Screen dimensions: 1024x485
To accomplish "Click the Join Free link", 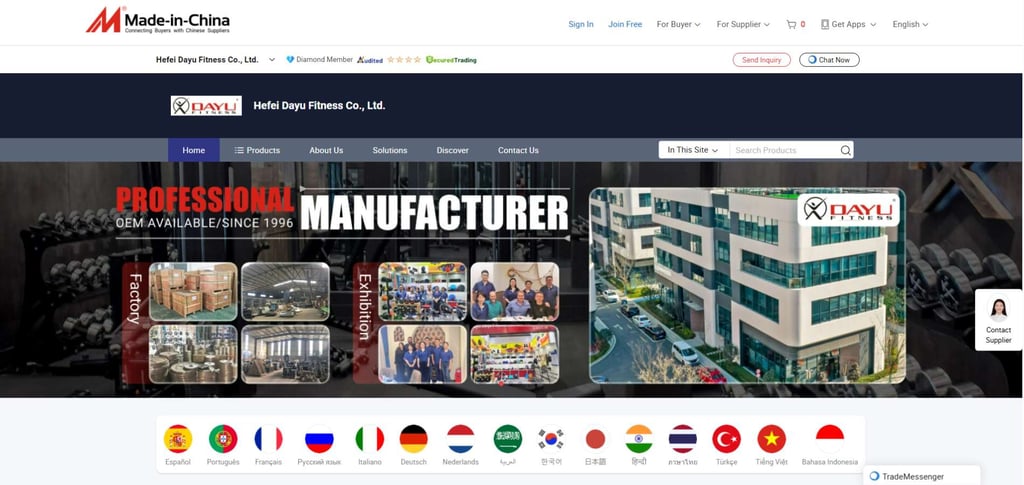I will coord(625,24).
